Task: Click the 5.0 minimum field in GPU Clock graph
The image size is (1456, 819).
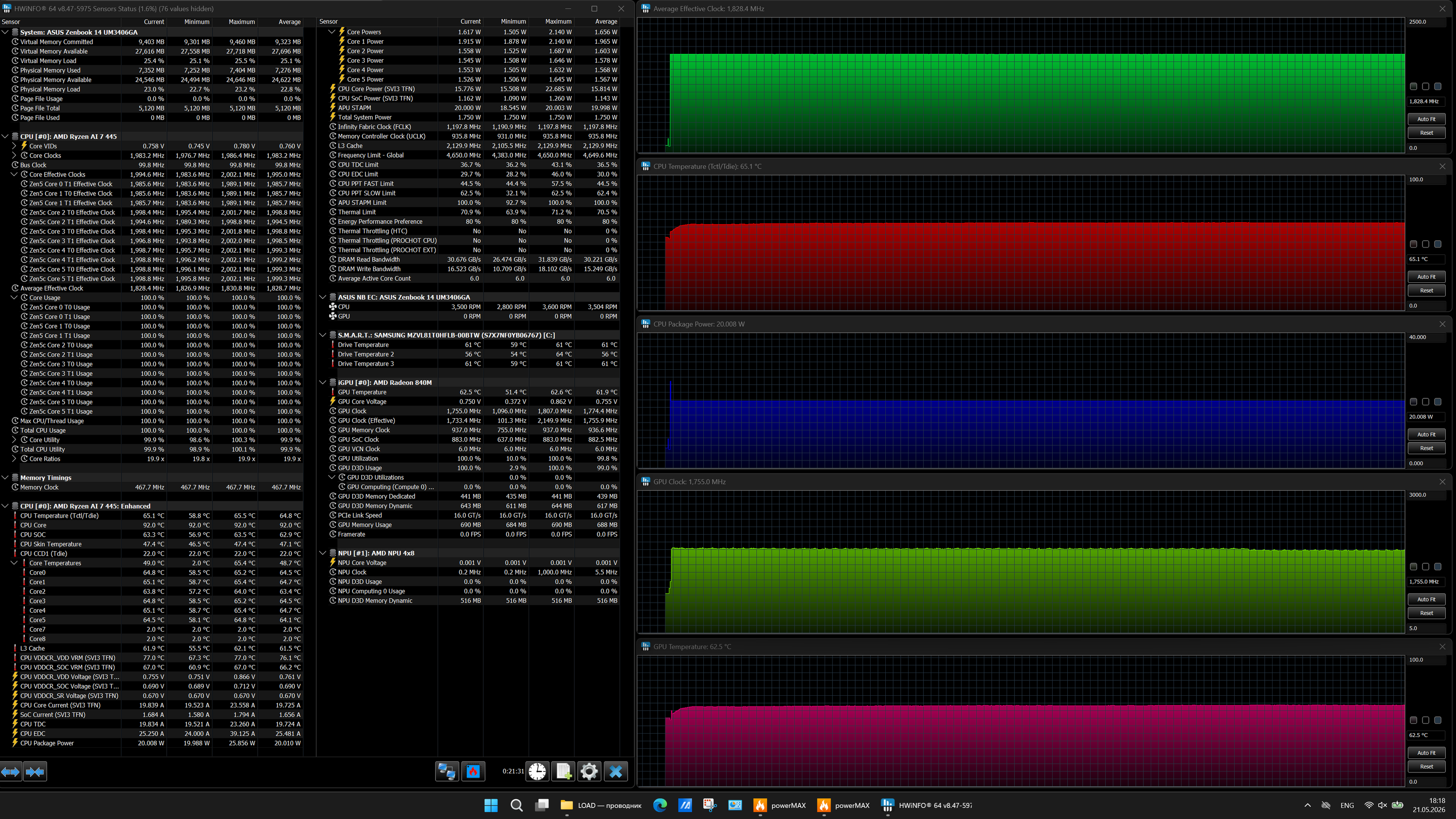Action: point(1426,628)
